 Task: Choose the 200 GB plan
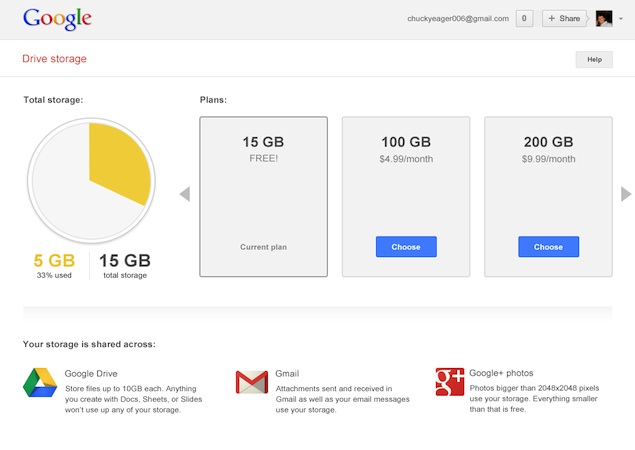pyautogui.click(x=548, y=247)
